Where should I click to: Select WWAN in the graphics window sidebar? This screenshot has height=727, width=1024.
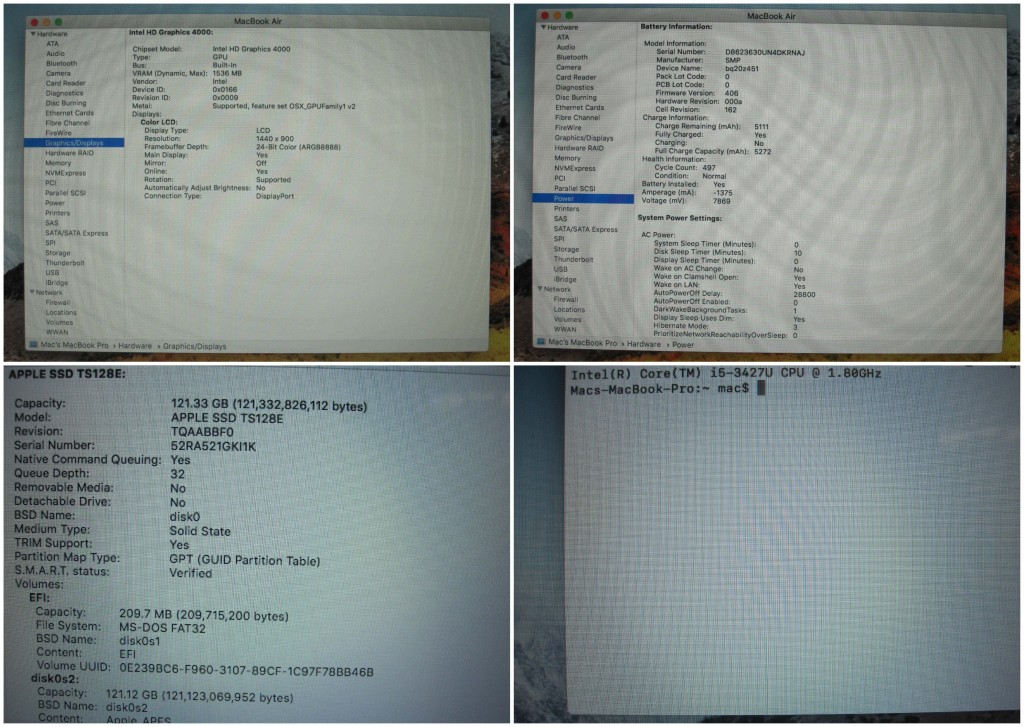click(57, 332)
